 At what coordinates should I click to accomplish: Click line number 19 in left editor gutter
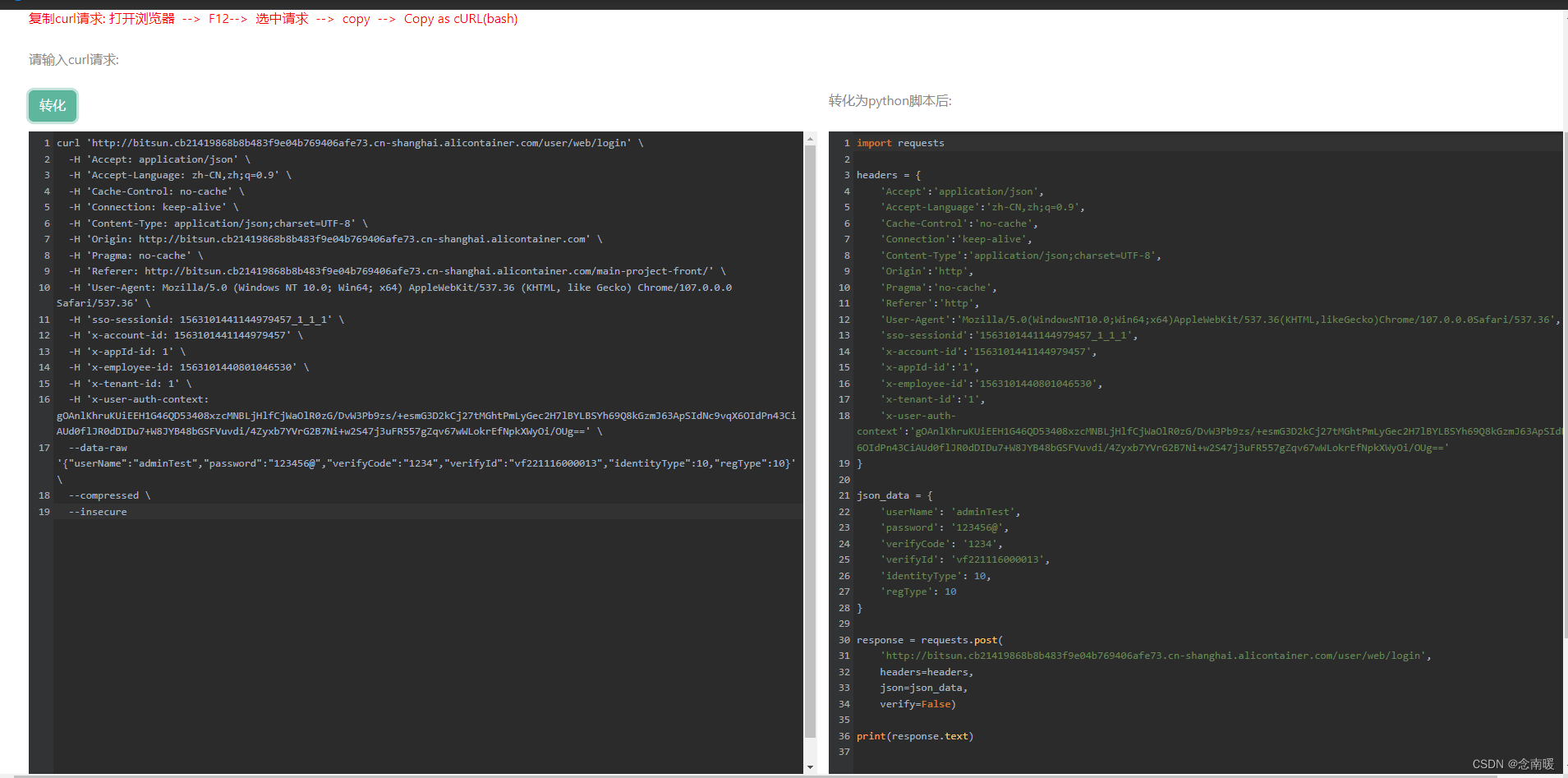pyautogui.click(x=44, y=512)
